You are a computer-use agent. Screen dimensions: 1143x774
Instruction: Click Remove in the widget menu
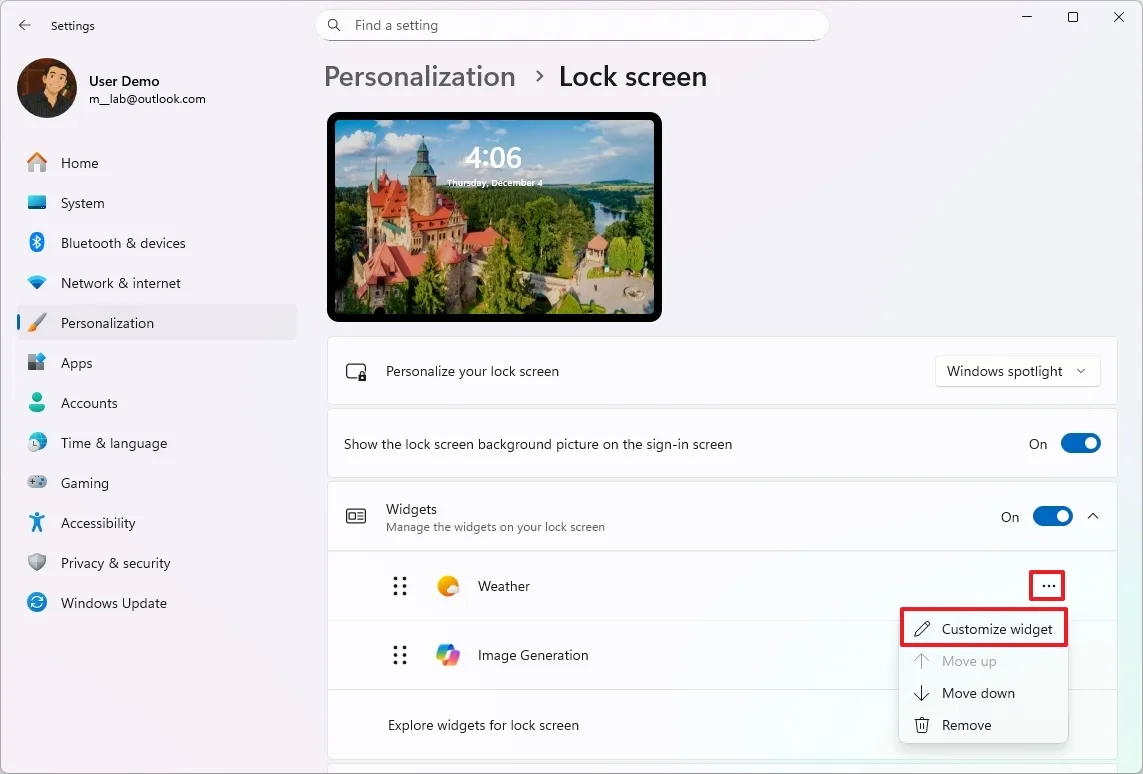tap(965, 725)
